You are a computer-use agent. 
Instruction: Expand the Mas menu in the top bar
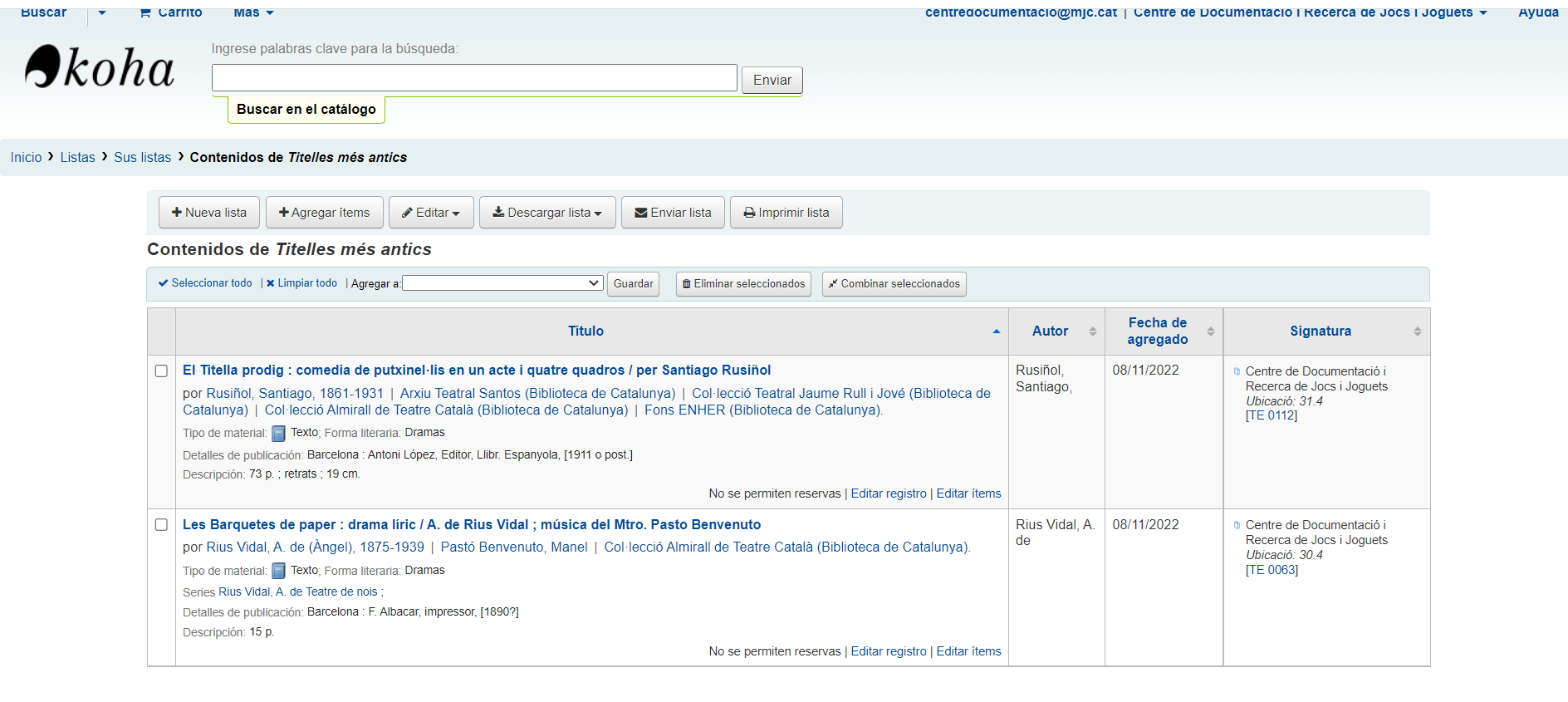pyautogui.click(x=253, y=12)
